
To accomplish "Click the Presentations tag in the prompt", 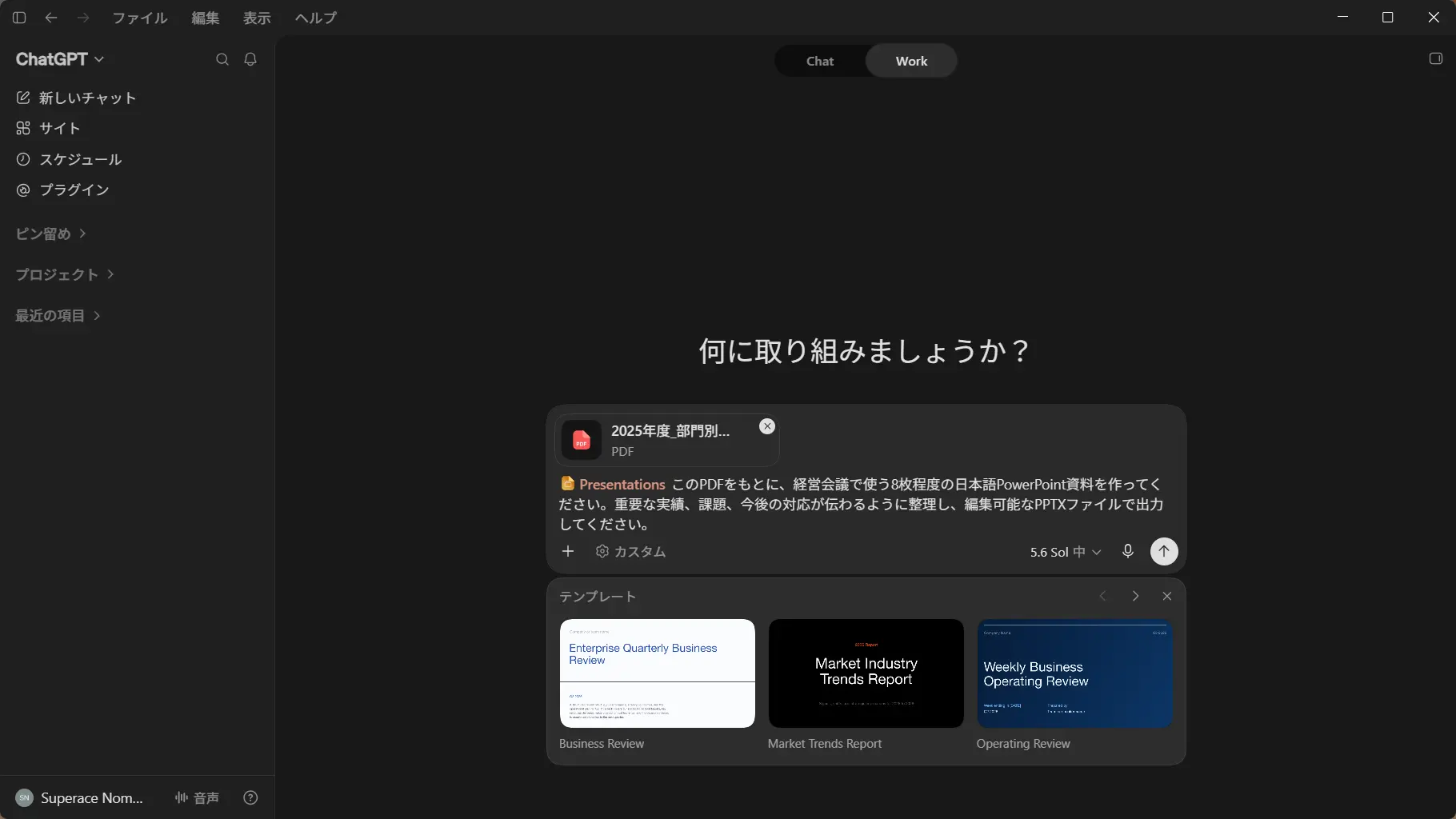I will click(613, 484).
